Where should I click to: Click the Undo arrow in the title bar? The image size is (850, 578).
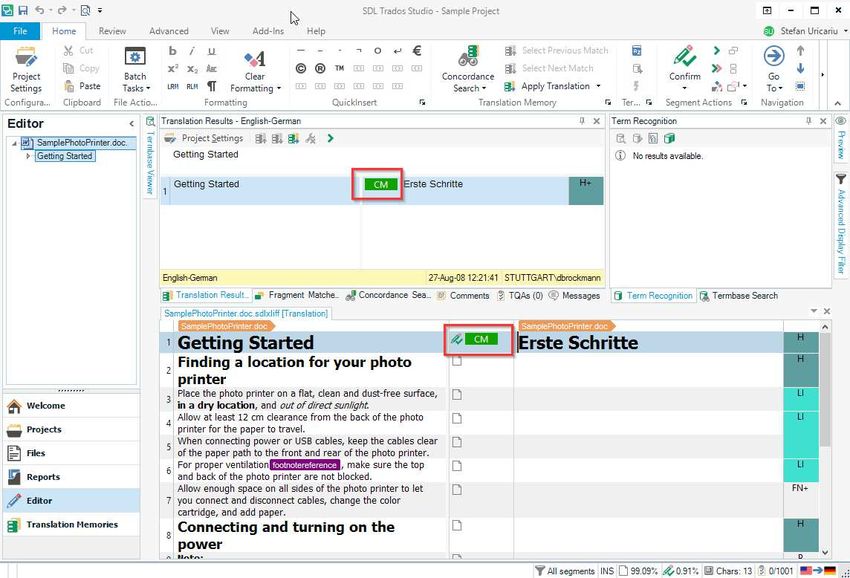pos(40,10)
